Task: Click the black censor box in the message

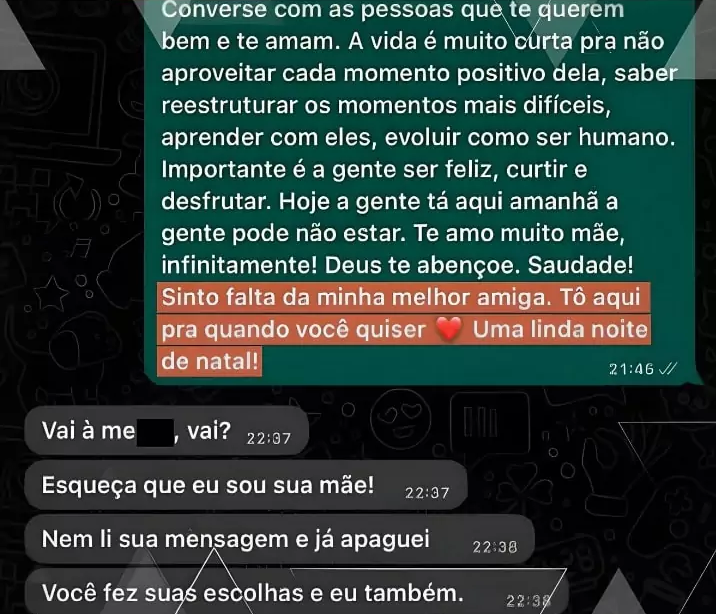Action: pos(155,432)
